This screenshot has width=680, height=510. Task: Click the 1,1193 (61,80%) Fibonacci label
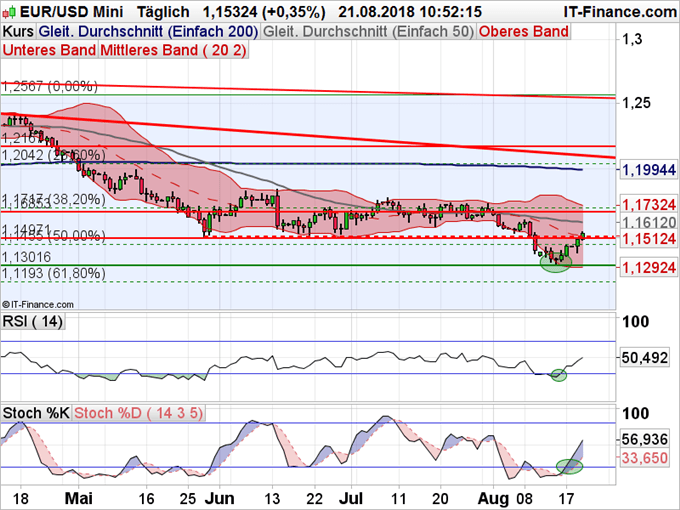(54, 274)
